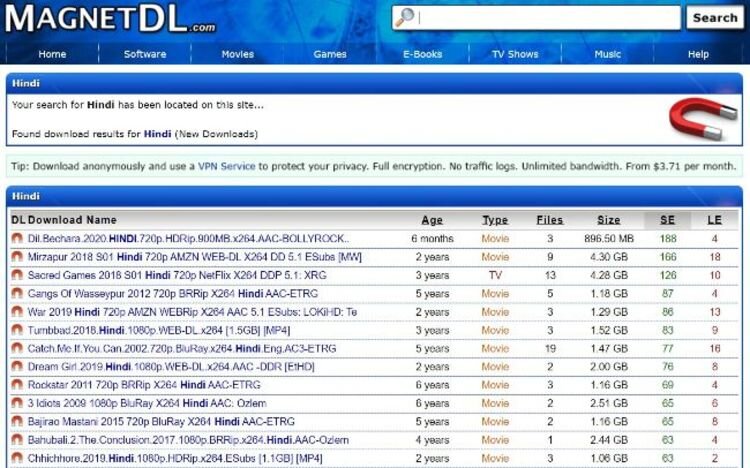The width and height of the screenshot is (750, 468).
Task: Click magnet icon beside War 2019 Hindi
Action: [x=17, y=312]
